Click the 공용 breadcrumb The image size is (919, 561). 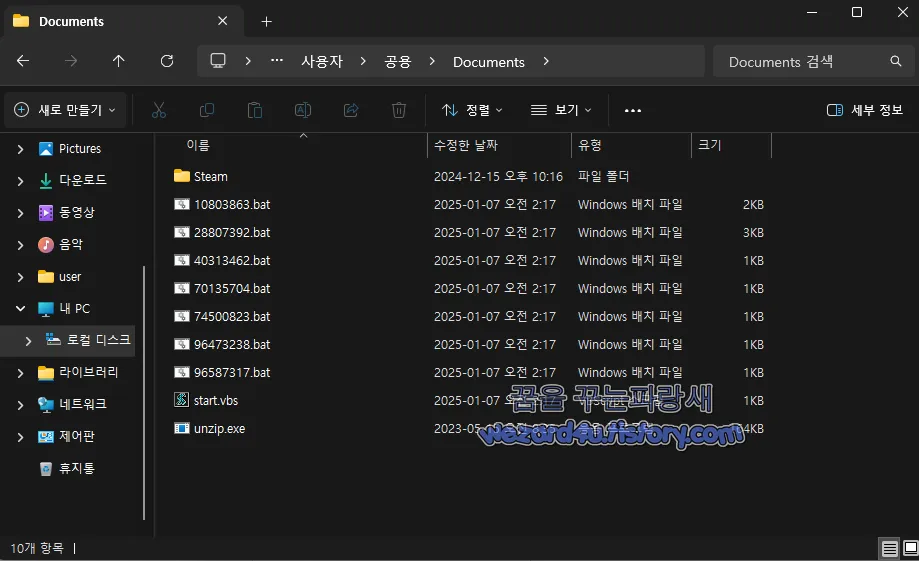pos(398,62)
